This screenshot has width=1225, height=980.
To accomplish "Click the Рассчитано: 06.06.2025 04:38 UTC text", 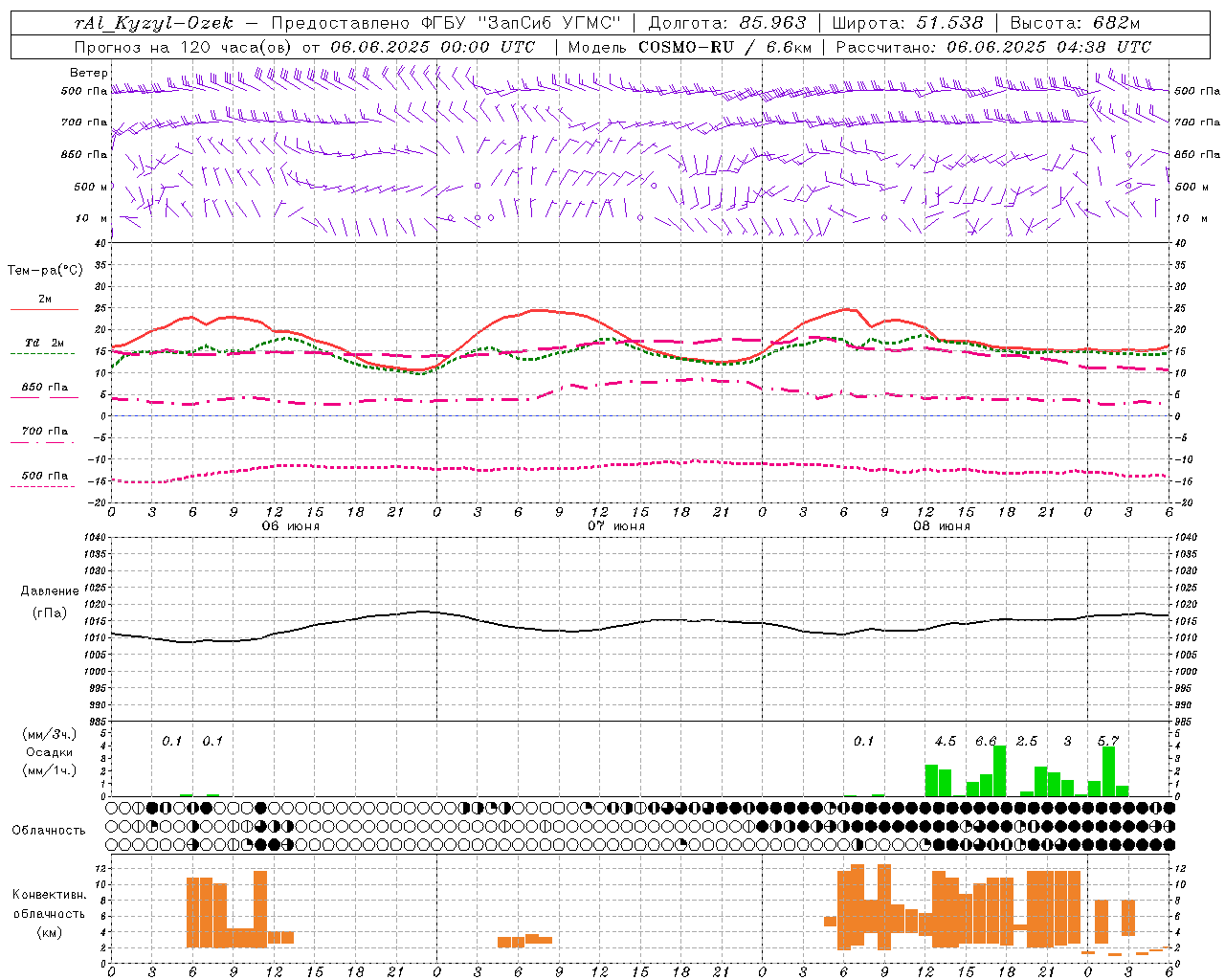I will (993, 47).
